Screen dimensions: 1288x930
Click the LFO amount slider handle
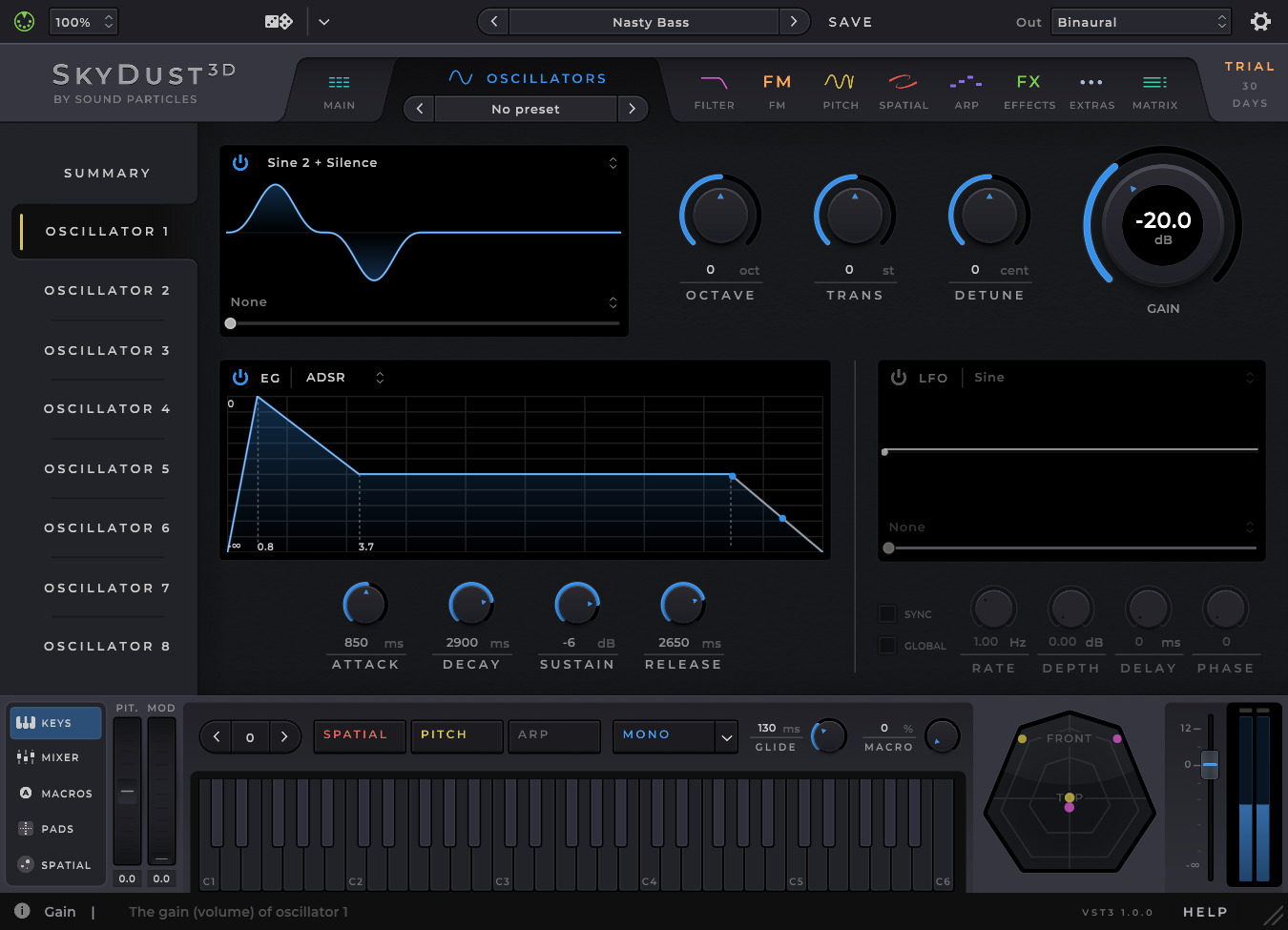pos(889,548)
